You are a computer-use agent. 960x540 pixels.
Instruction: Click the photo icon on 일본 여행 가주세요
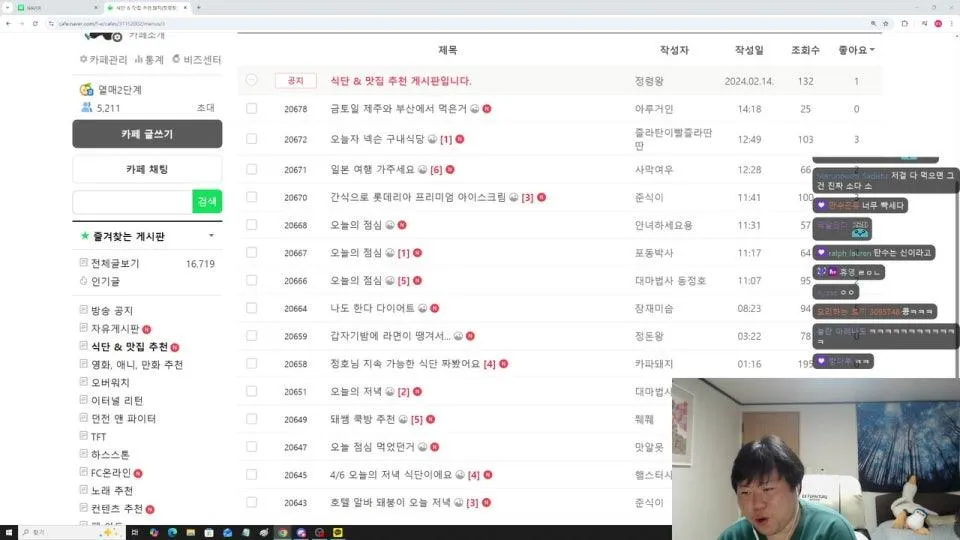click(x=422, y=170)
